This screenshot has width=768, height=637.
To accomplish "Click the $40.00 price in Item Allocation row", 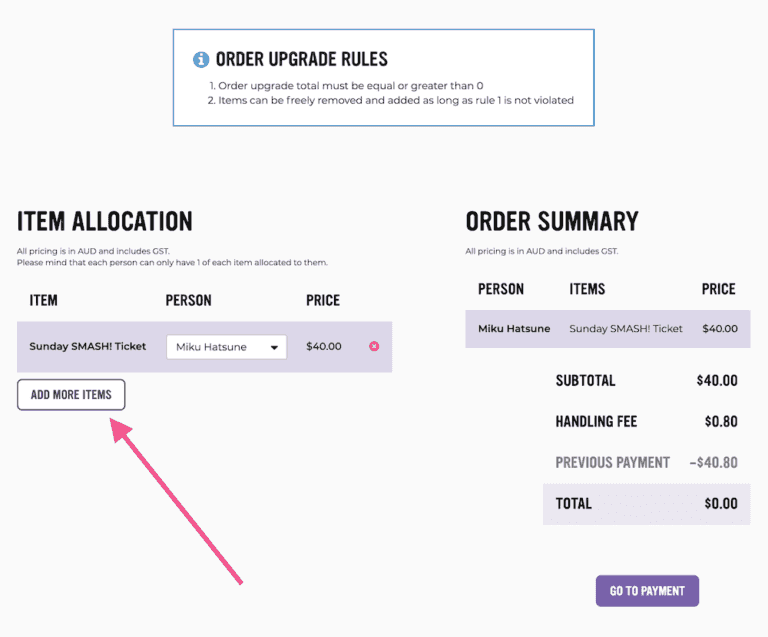I will tap(324, 347).
